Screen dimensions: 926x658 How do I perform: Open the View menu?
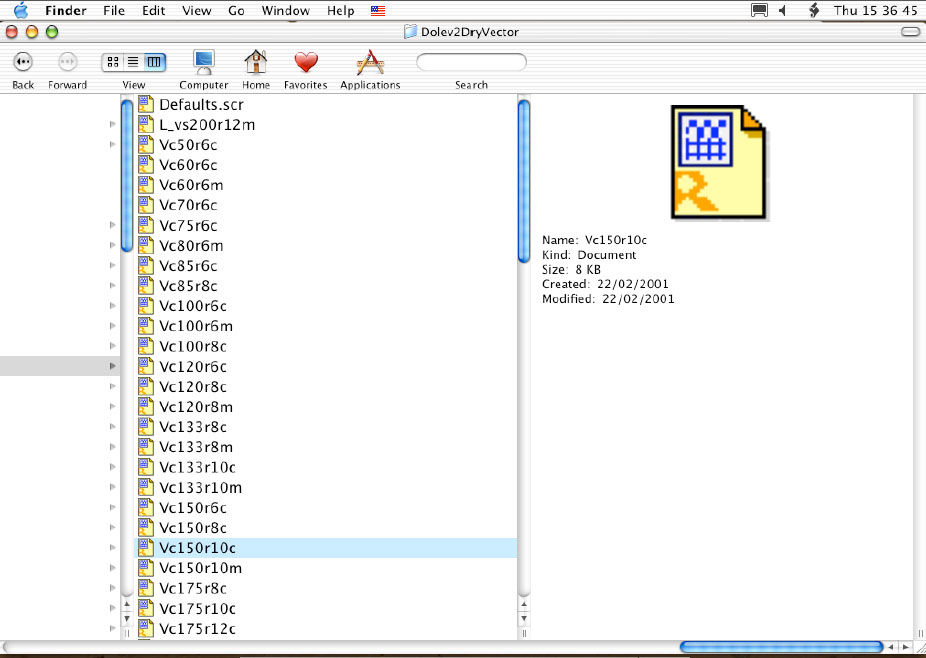tap(197, 11)
